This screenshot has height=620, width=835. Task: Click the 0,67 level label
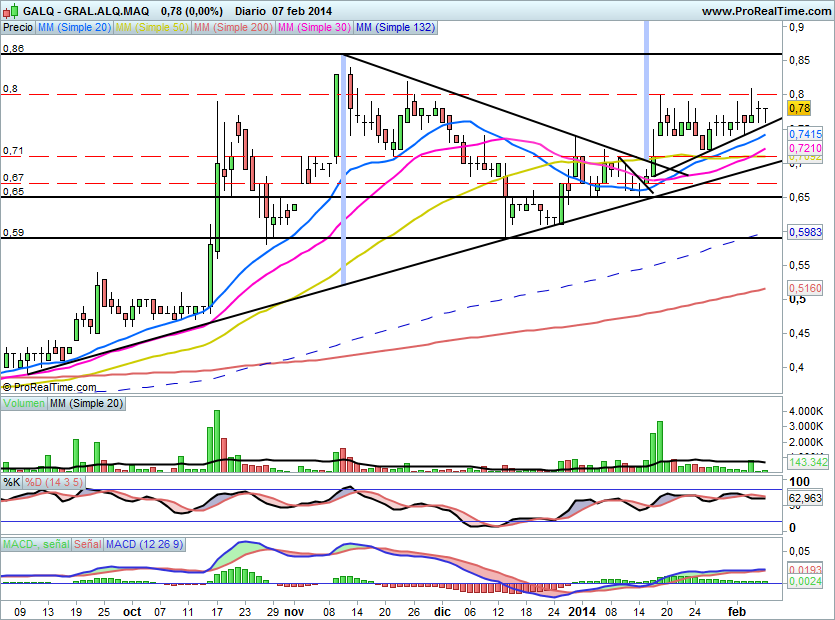tap(13, 177)
